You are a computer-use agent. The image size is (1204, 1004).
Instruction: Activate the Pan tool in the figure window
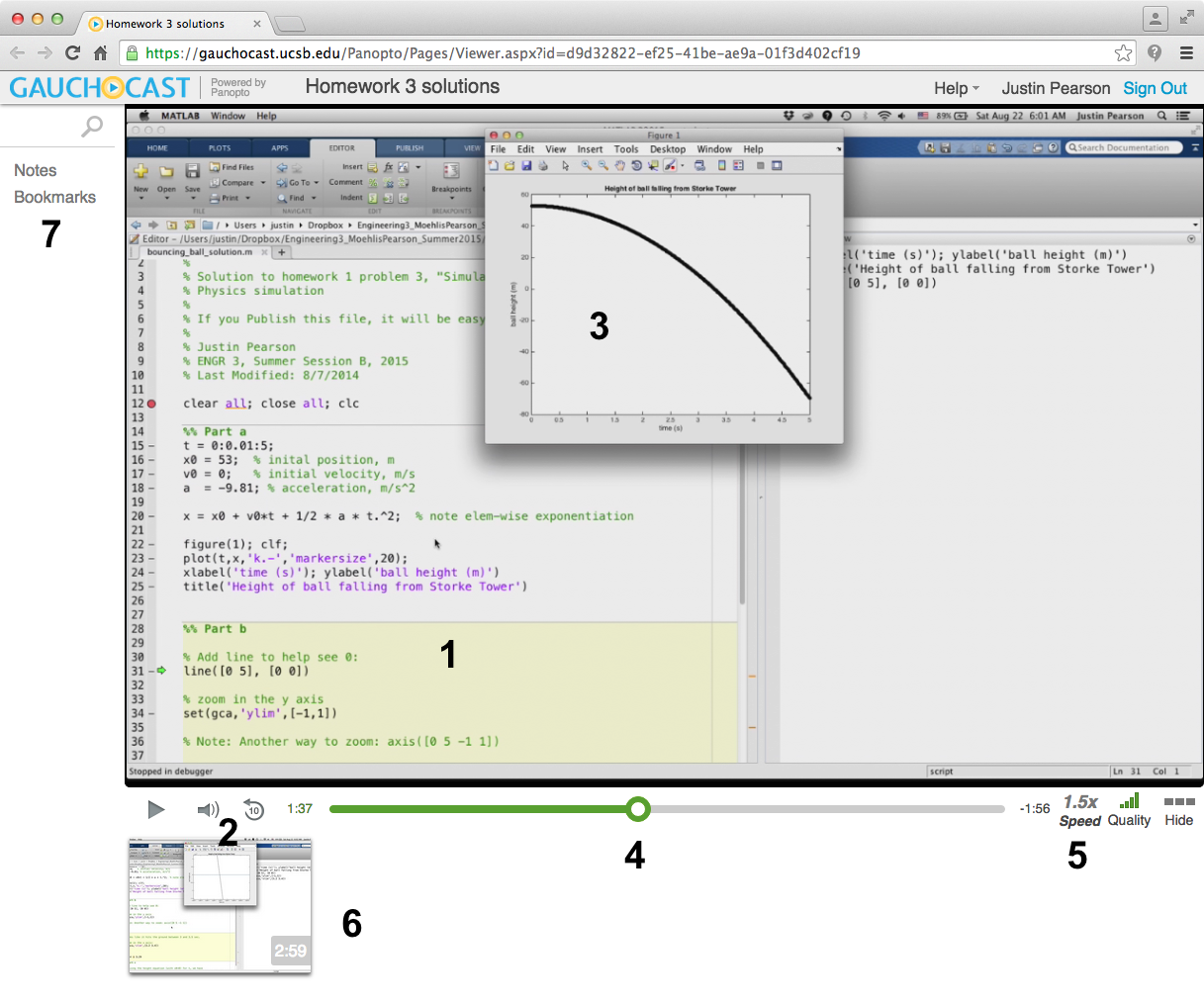click(619, 165)
